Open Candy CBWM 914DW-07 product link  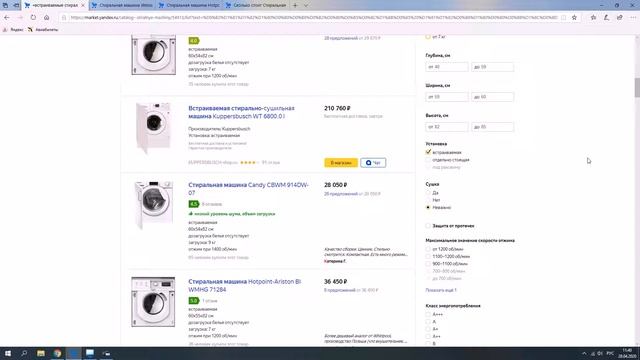248,189
